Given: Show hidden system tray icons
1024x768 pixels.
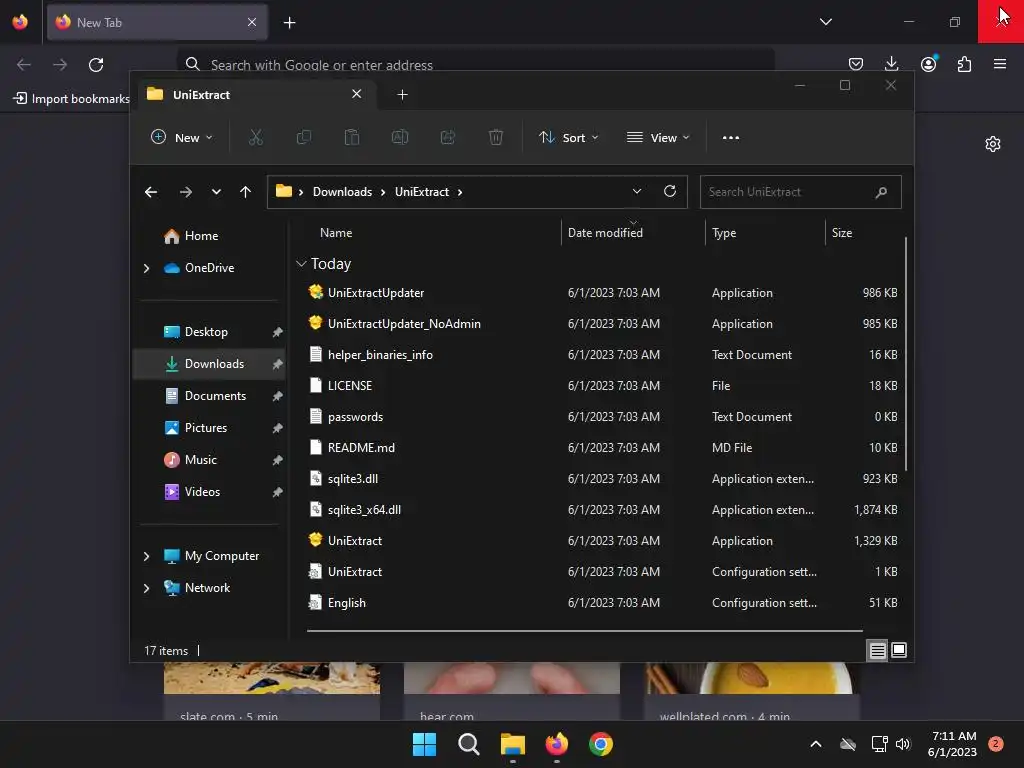Looking at the screenshot, I should (816, 744).
